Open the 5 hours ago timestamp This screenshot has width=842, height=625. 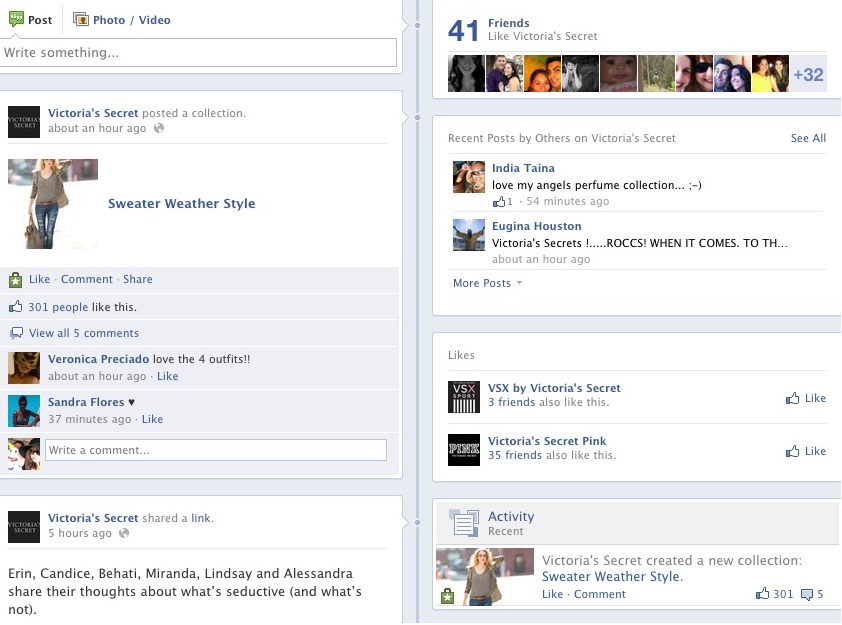click(x=79, y=533)
